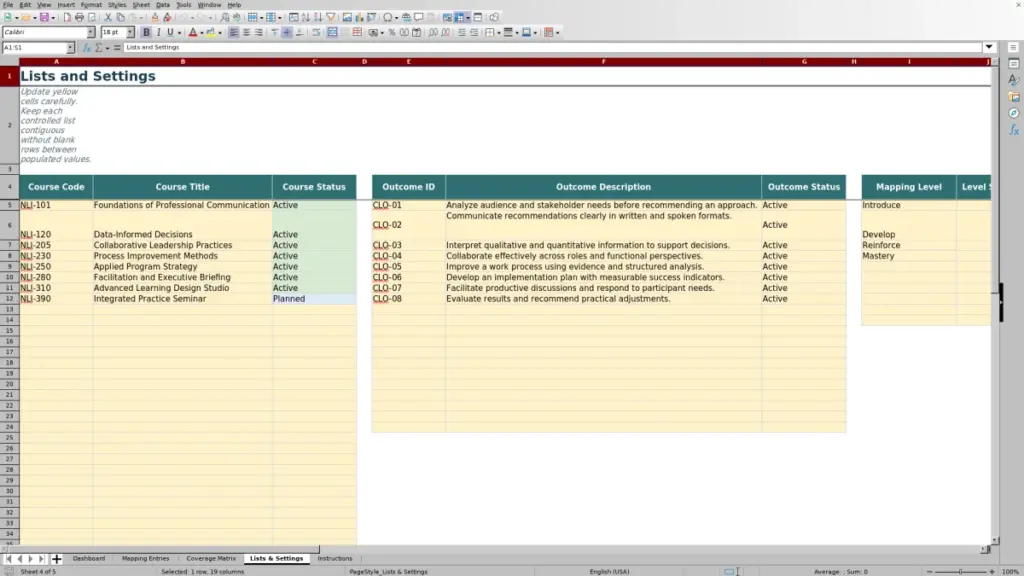Open the Data menu
The image size is (1024, 576).
pyautogui.click(x=163, y=5)
